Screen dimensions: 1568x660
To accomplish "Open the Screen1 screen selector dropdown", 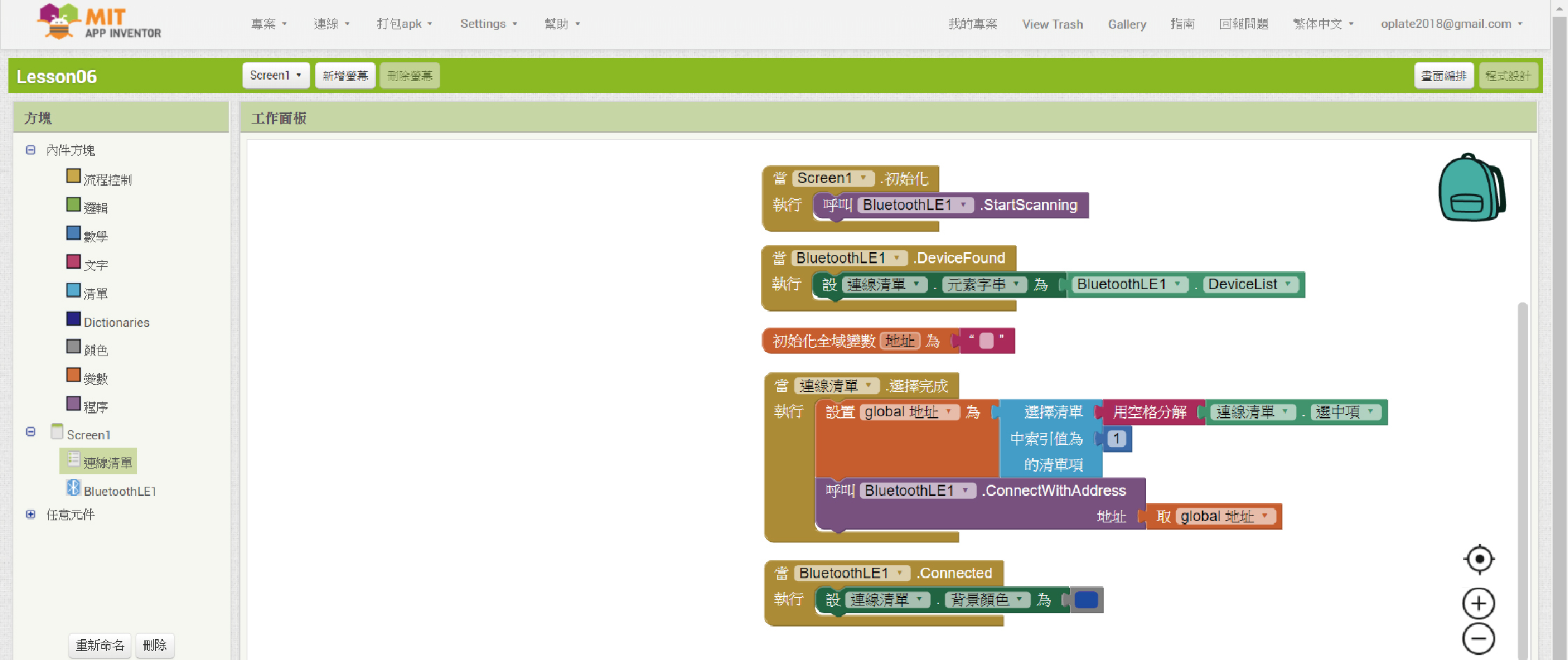I will pos(276,75).
